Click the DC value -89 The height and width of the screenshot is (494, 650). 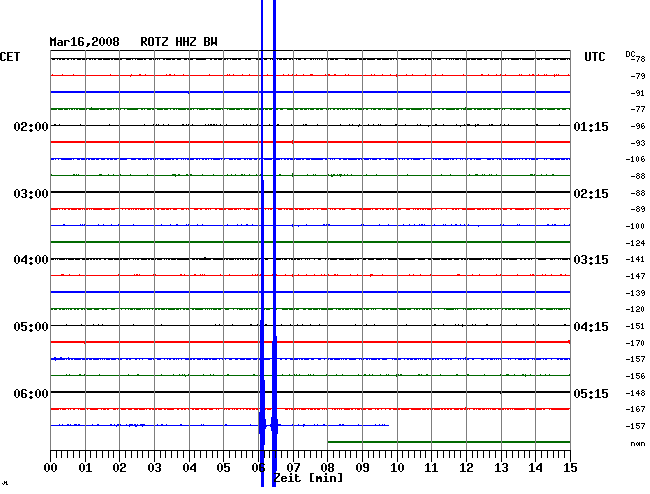pos(638,209)
